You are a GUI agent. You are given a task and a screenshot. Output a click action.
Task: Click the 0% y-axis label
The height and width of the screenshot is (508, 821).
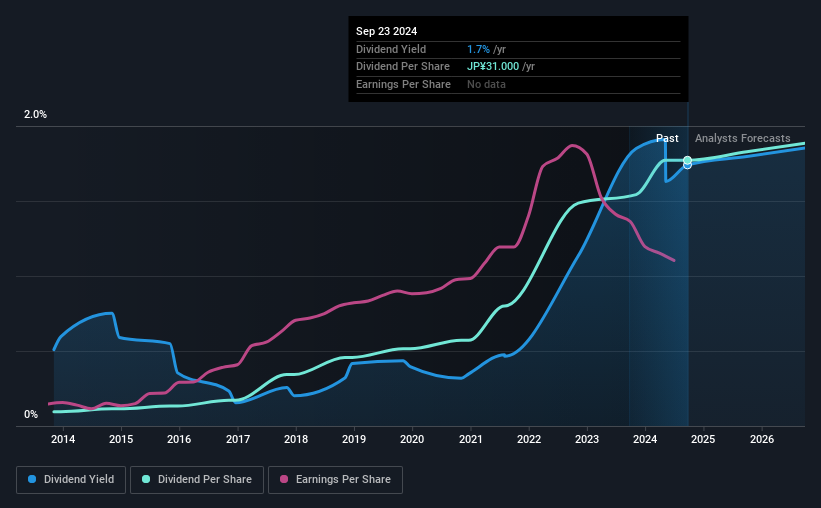31,414
